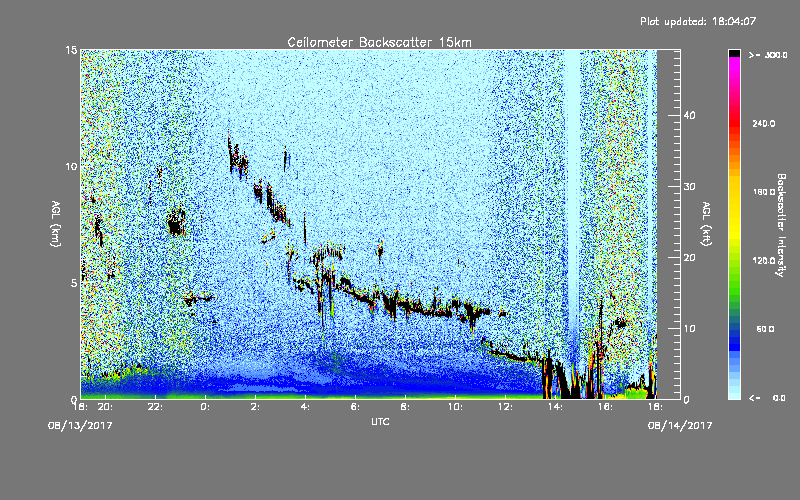
Task: Click the "20:" hour tick on the UTC axis
Action: 105,407
